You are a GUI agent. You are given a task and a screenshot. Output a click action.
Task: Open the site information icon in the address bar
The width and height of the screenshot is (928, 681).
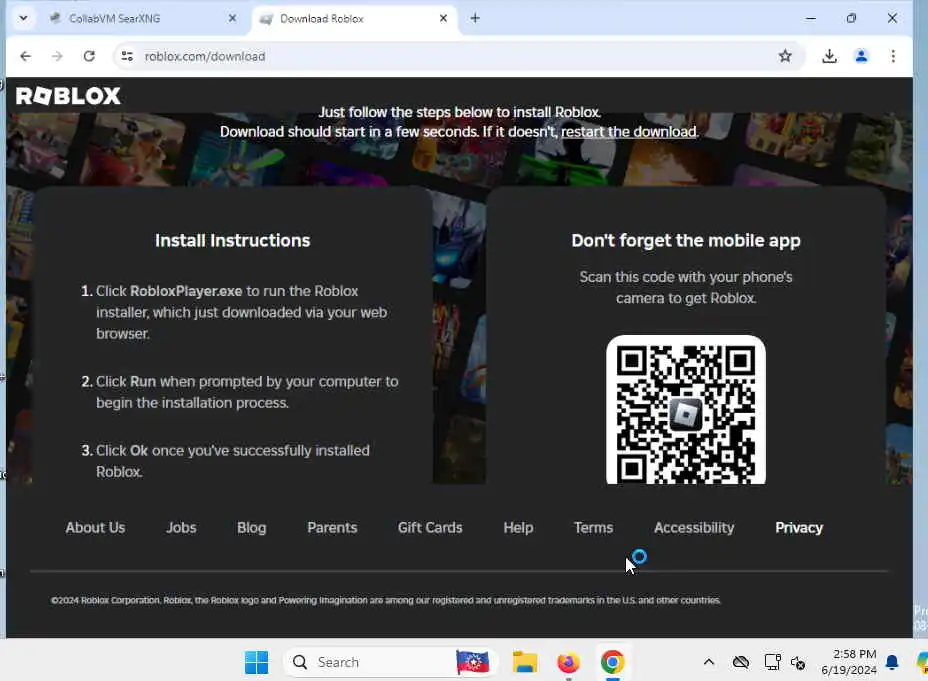(x=127, y=56)
